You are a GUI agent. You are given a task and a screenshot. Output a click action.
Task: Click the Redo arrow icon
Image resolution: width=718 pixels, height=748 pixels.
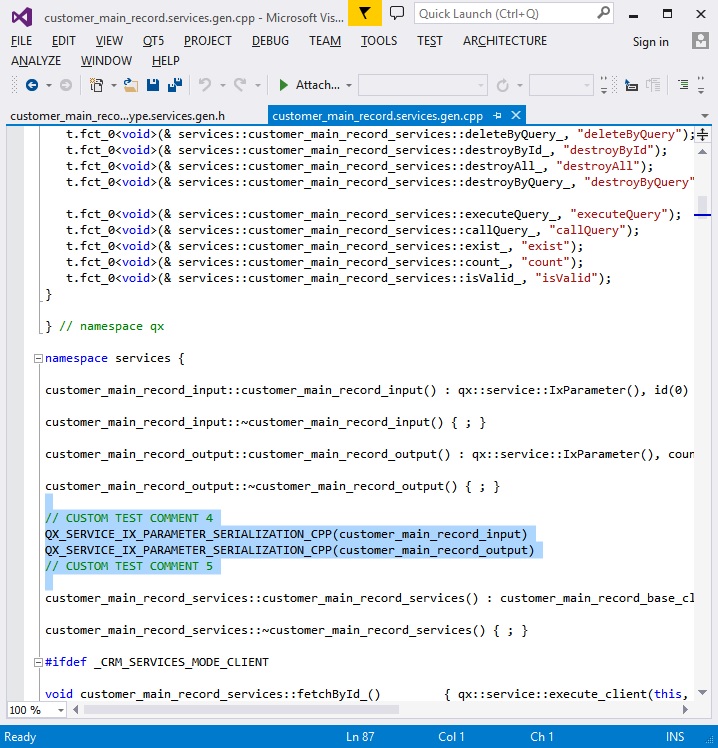[240, 85]
